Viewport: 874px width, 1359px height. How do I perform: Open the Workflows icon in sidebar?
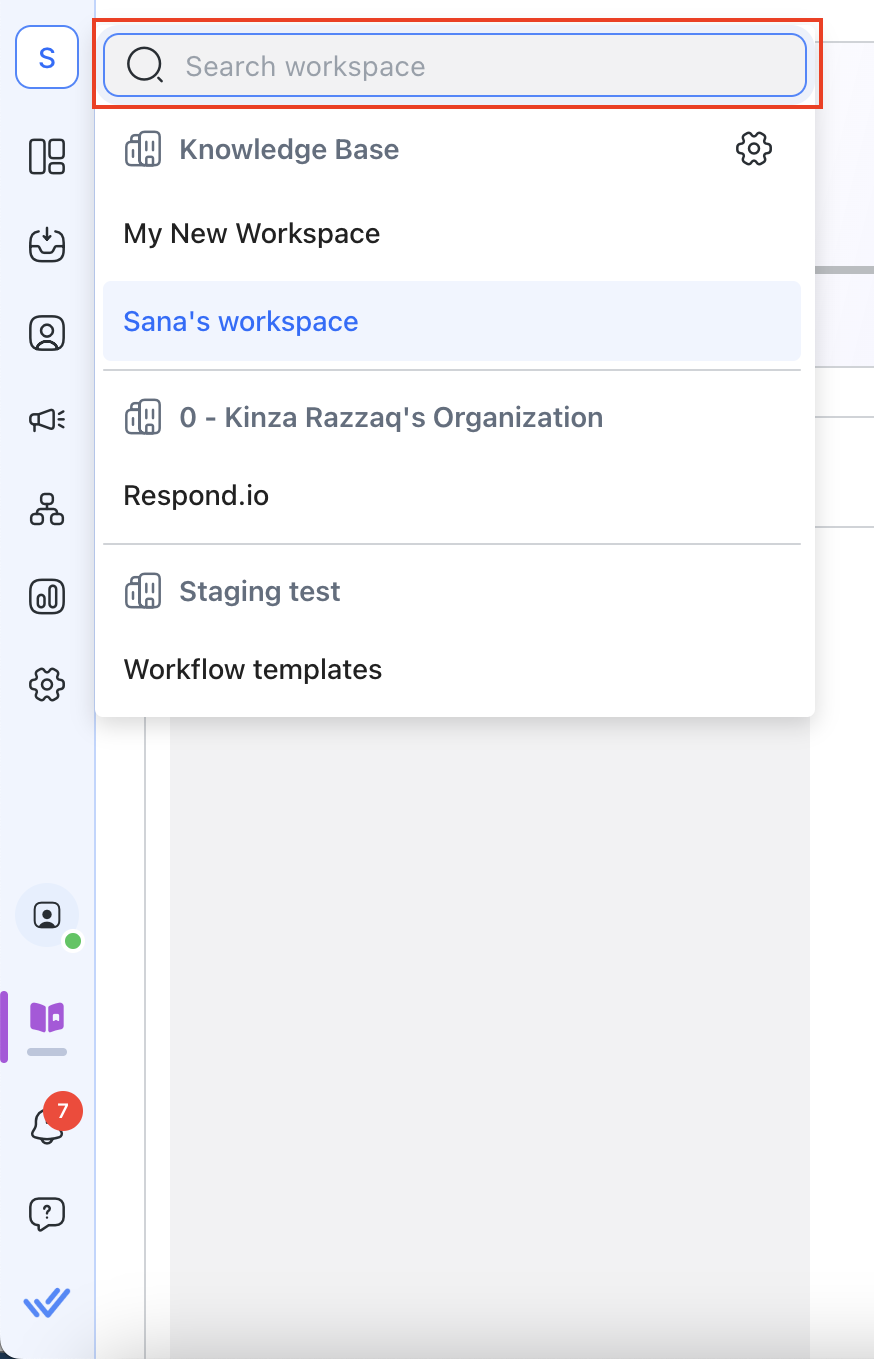point(47,509)
